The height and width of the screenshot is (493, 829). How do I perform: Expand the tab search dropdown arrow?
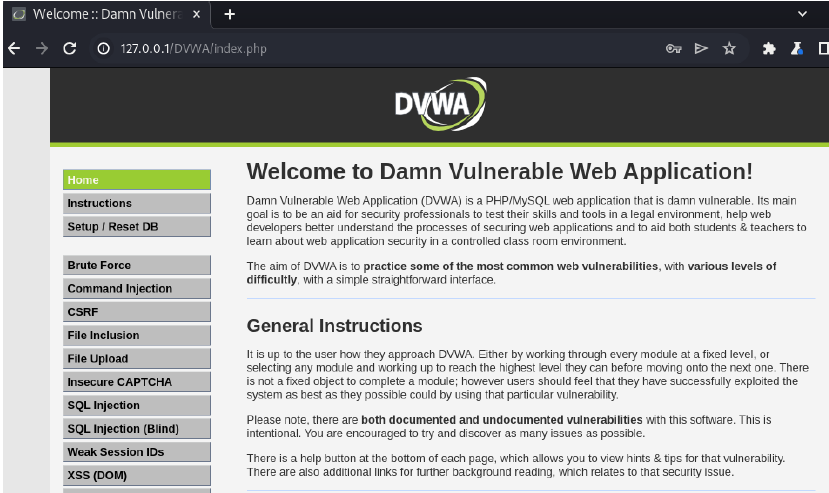802,15
